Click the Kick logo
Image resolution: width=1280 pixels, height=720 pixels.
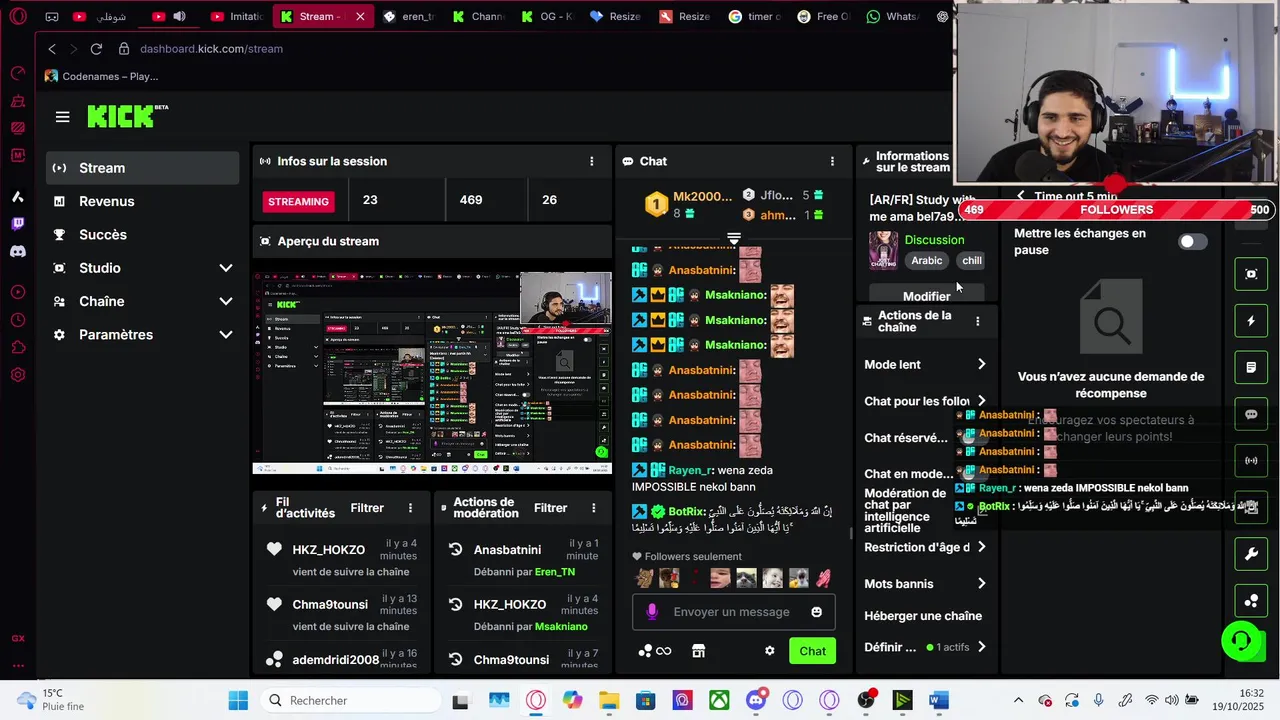127,116
